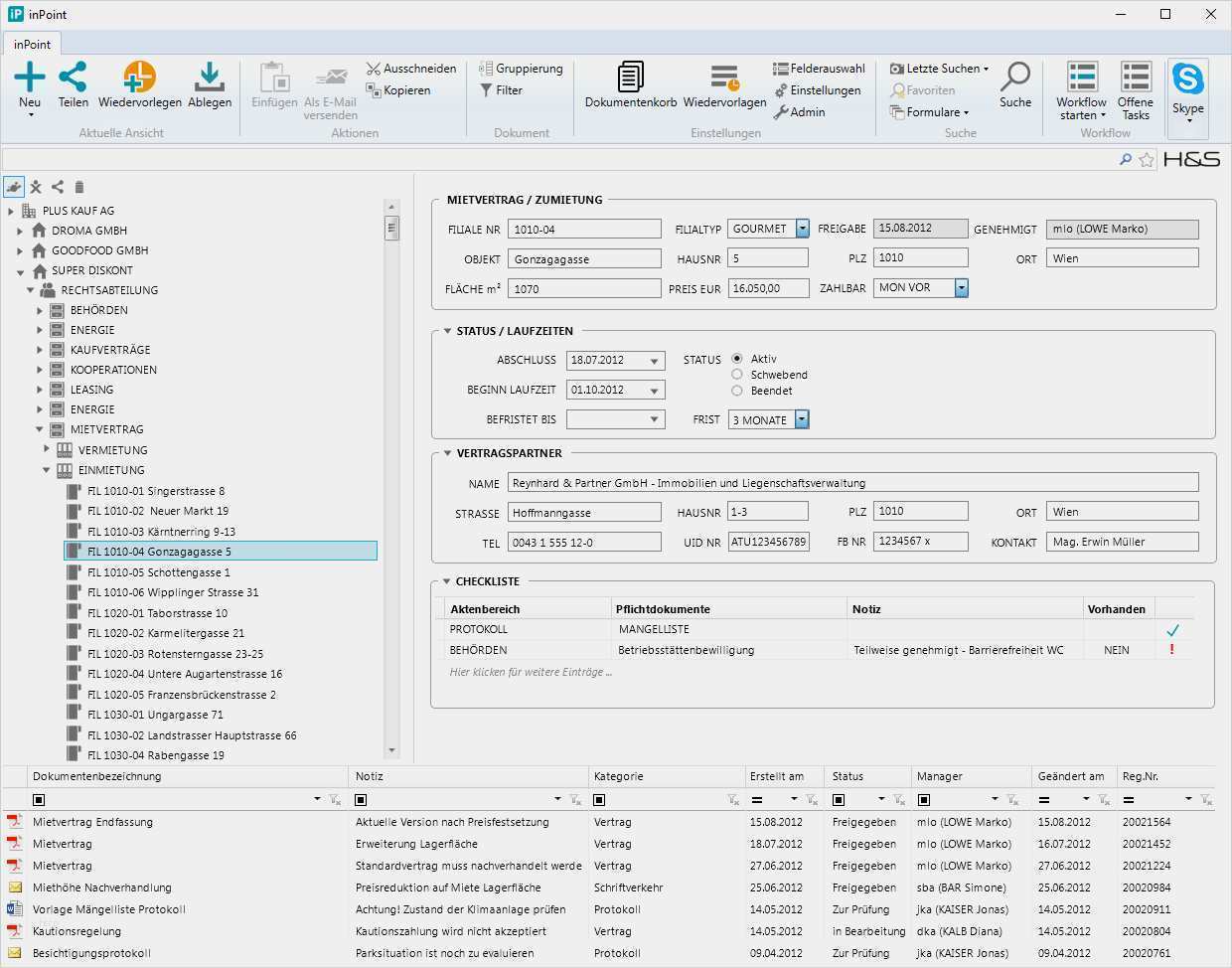Switch to the inPoint tab
Viewport: 1232px width, 968px height.
tap(33, 44)
